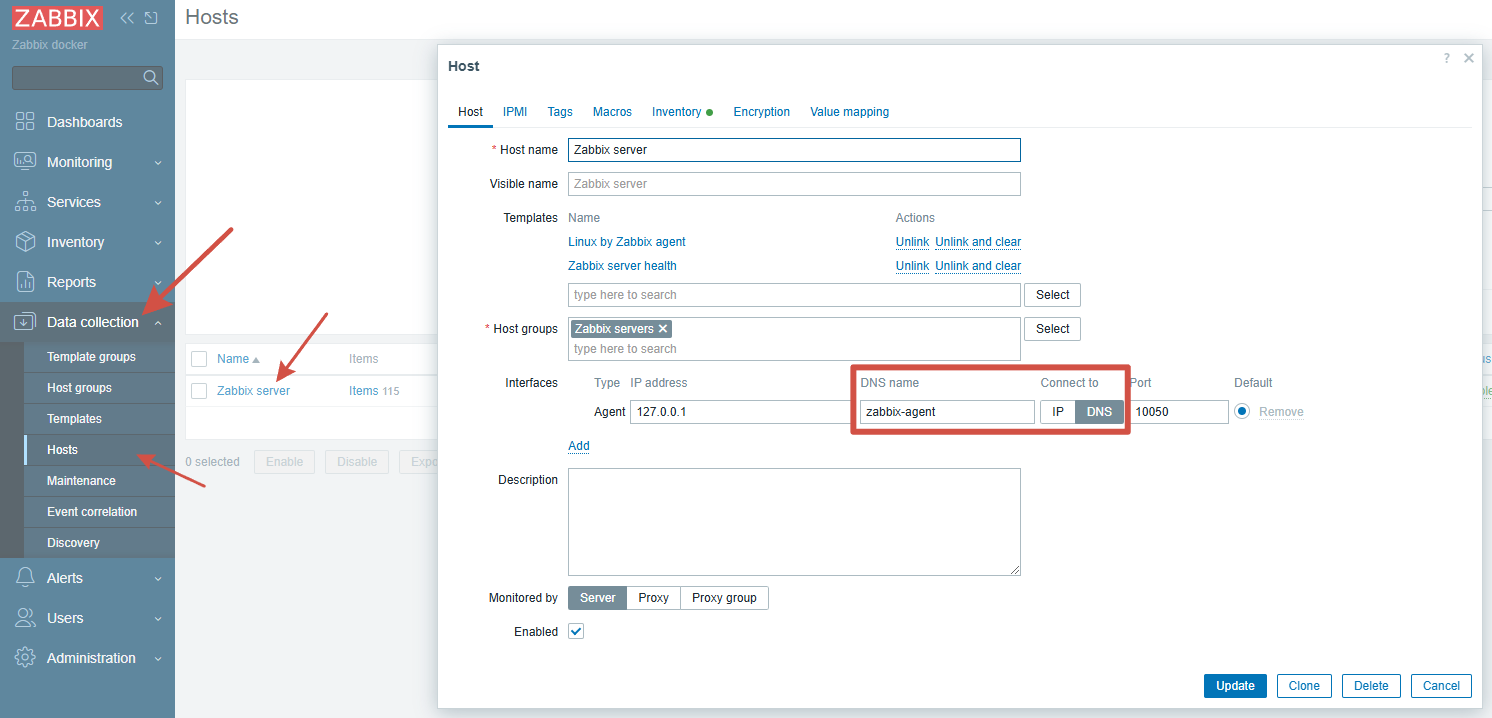1492x718 pixels.
Task: Click the Zabbix logo
Action: (58, 18)
